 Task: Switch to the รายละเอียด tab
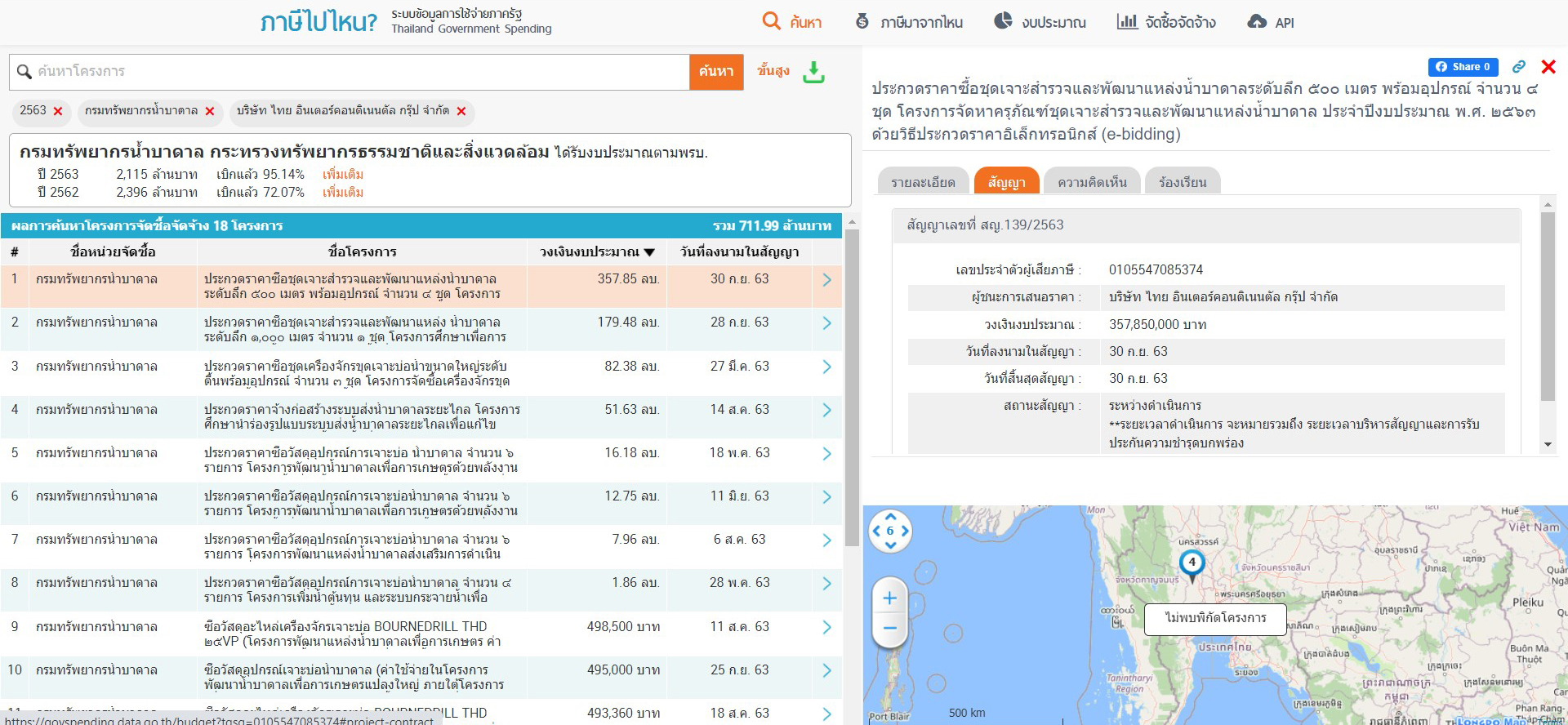click(923, 182)
